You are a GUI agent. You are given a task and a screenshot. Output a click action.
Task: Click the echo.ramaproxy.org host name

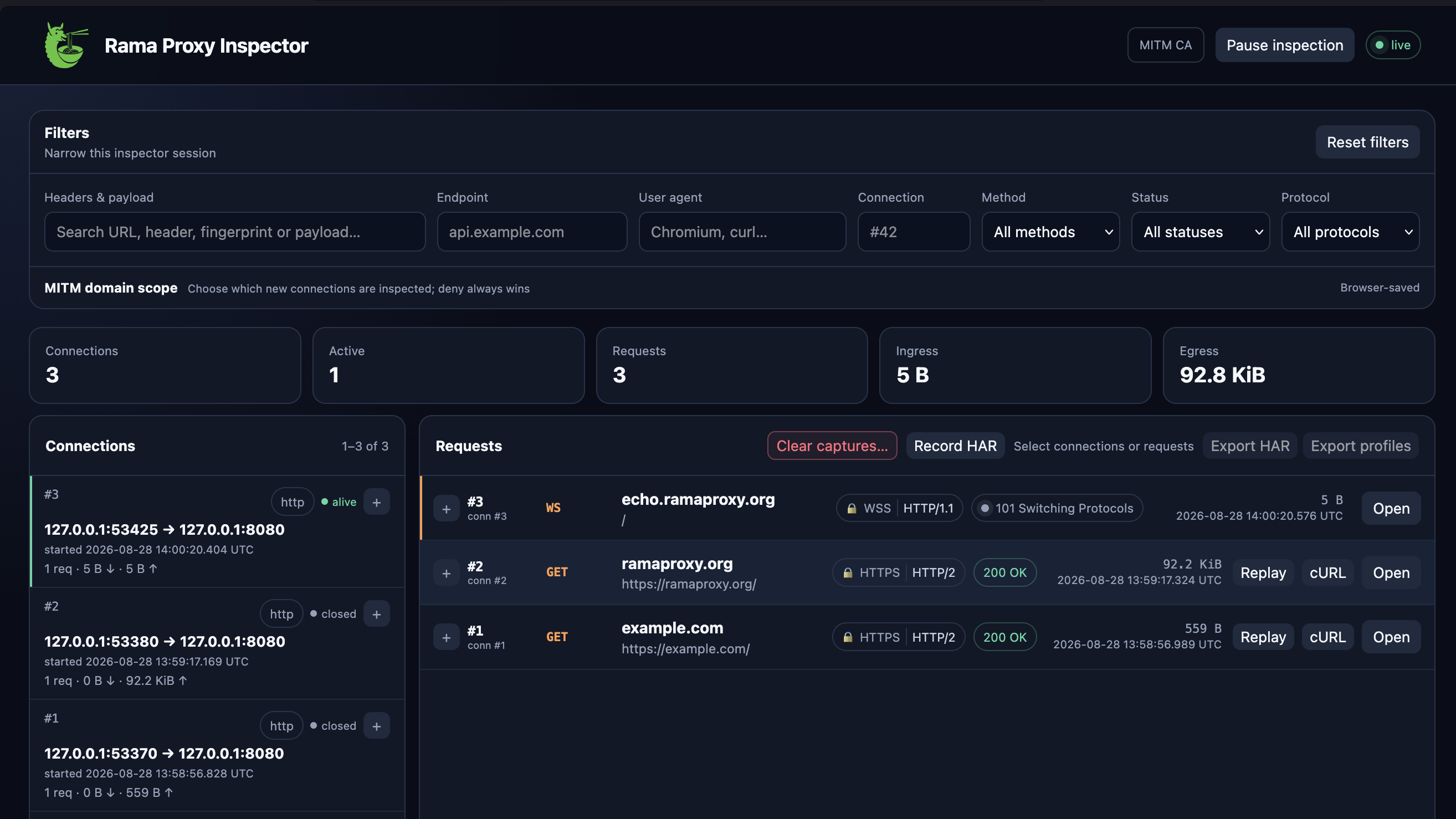click(698, 500)
